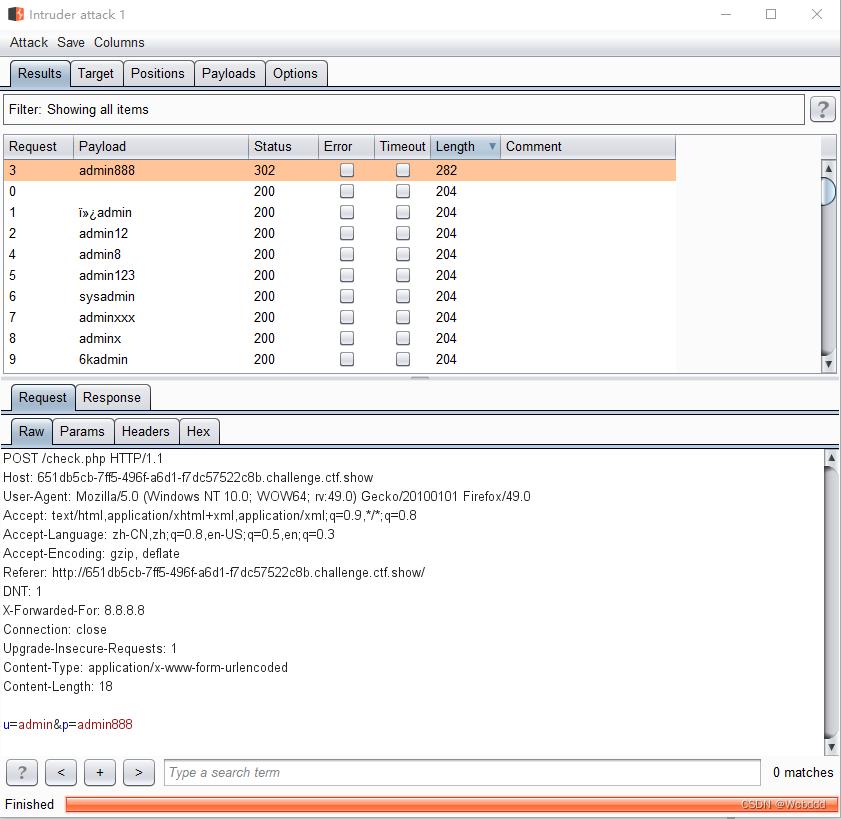The width and height of the screenshot is (841, 819).
Task: Open the Save menu
Action: point(71,42)
